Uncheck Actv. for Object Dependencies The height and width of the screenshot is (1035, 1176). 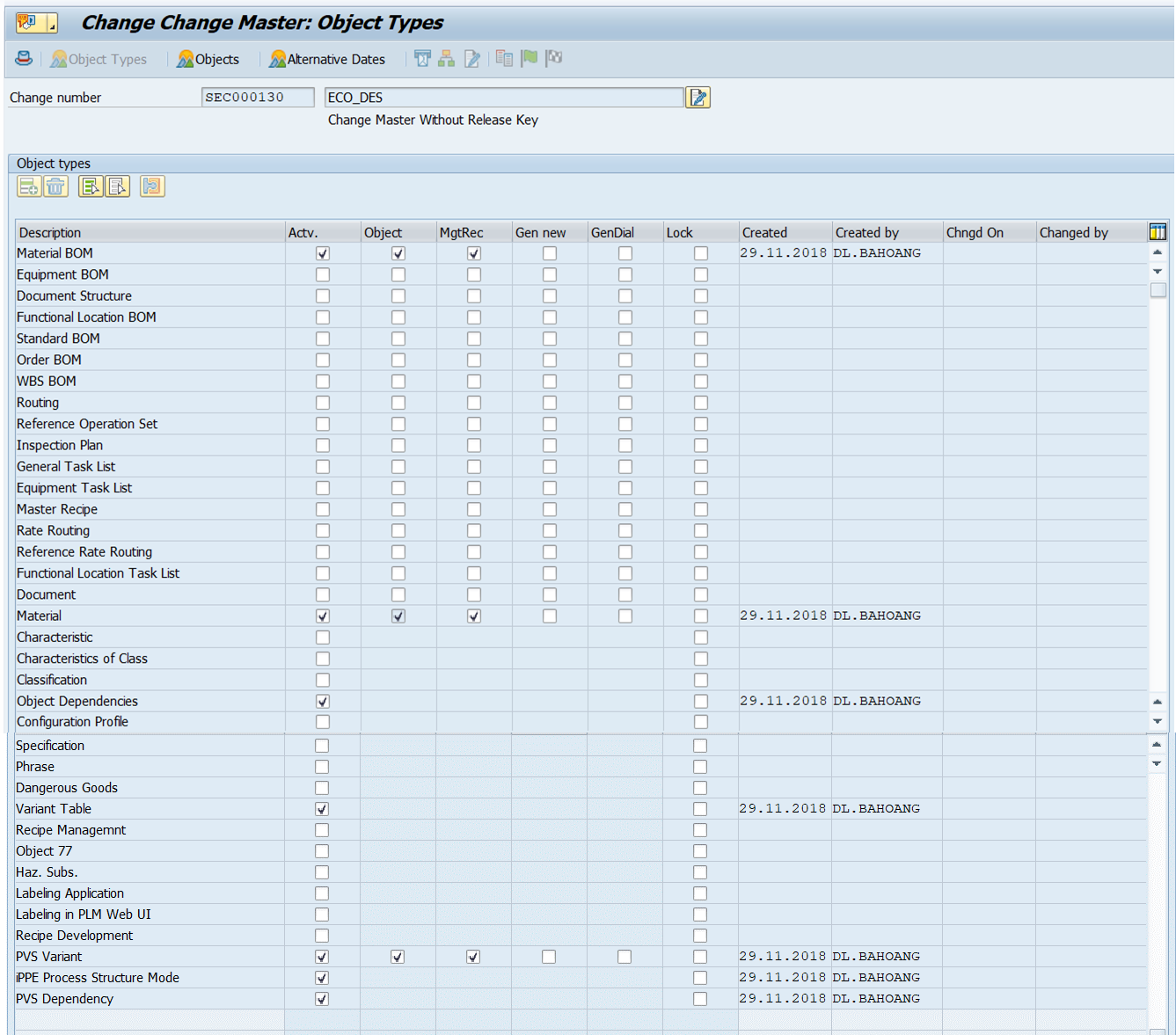[x=323, y=702]
